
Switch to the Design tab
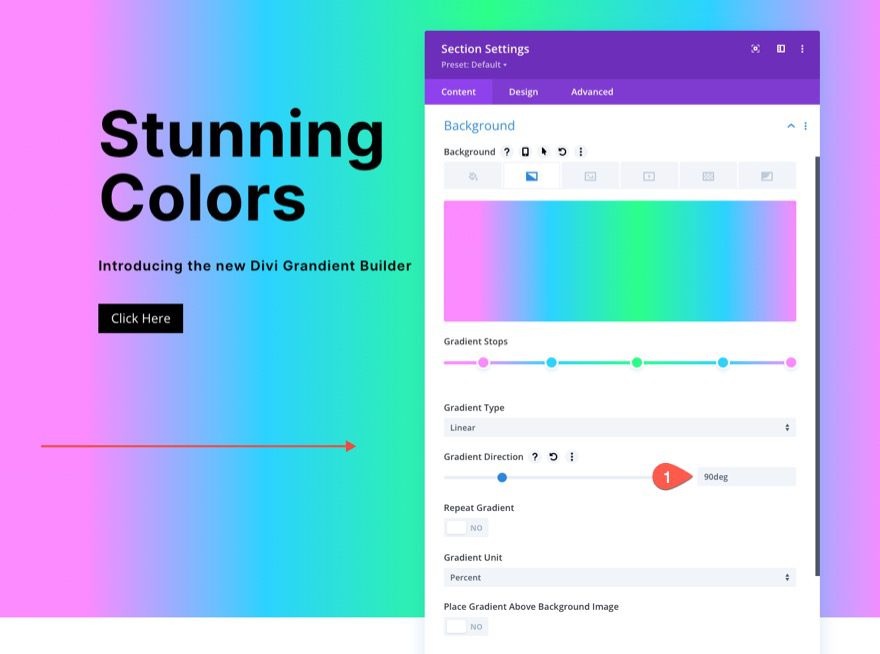coord(523,92)
